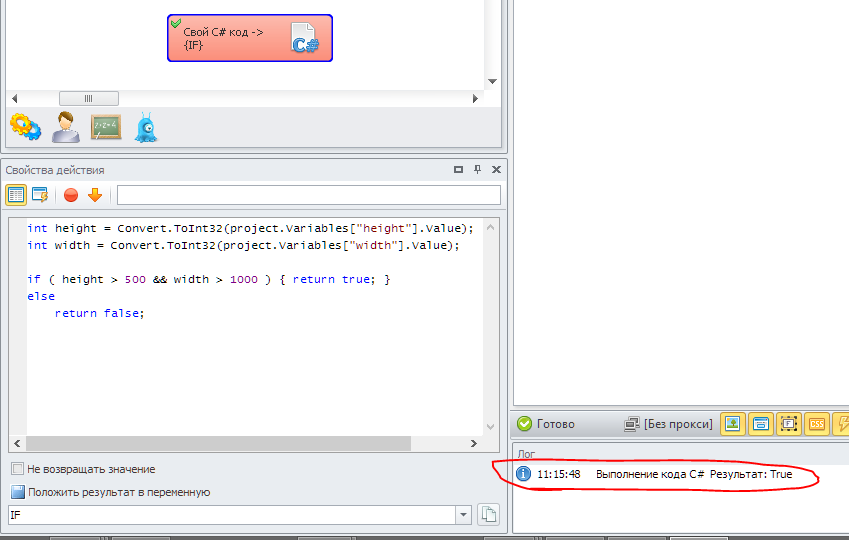The width and height of the screenshot is (849, 540).
Task: Click the user profile person icon
Action: tap(66, 127)
